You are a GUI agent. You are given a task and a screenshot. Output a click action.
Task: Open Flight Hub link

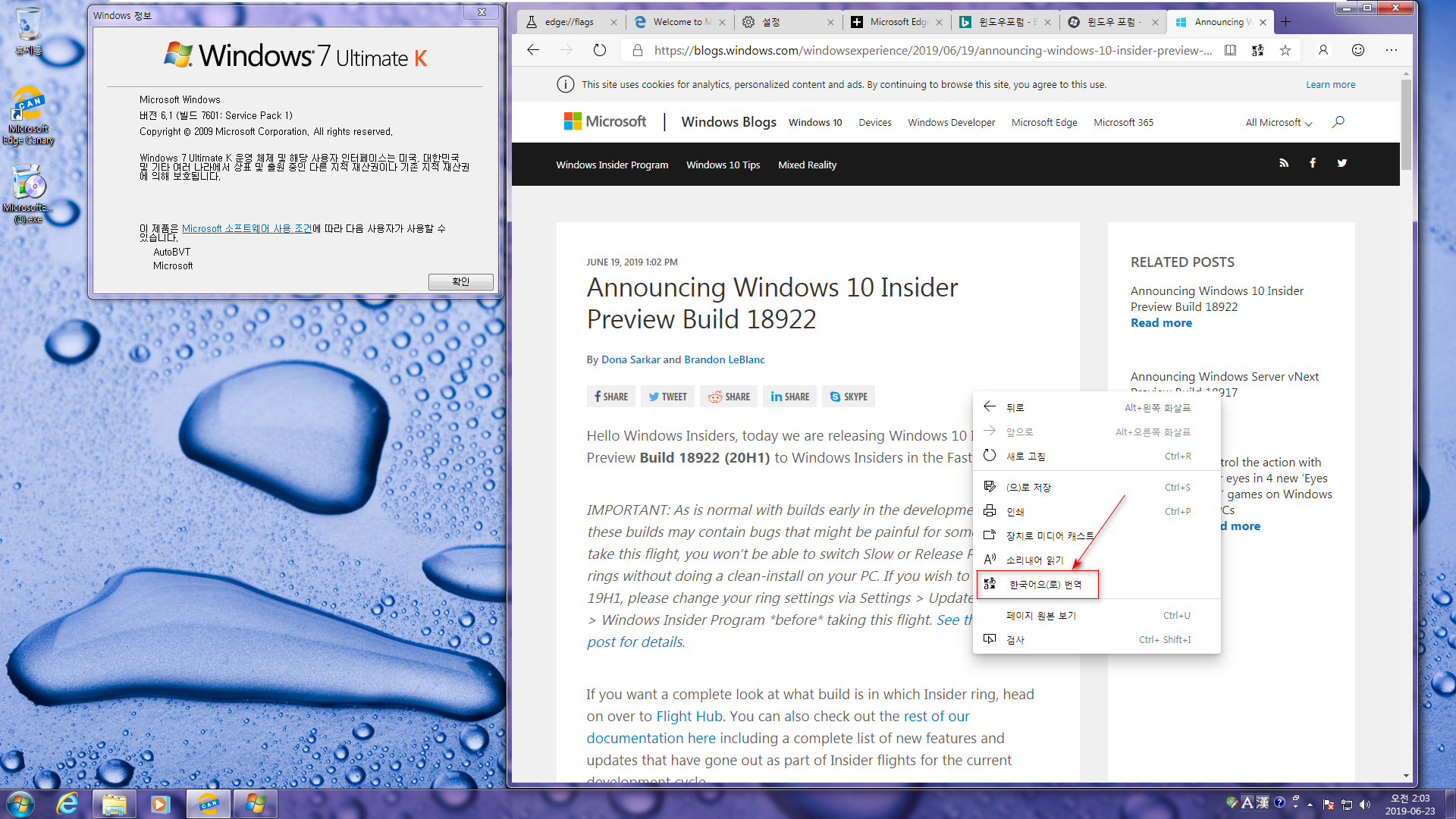coord(689,716)
